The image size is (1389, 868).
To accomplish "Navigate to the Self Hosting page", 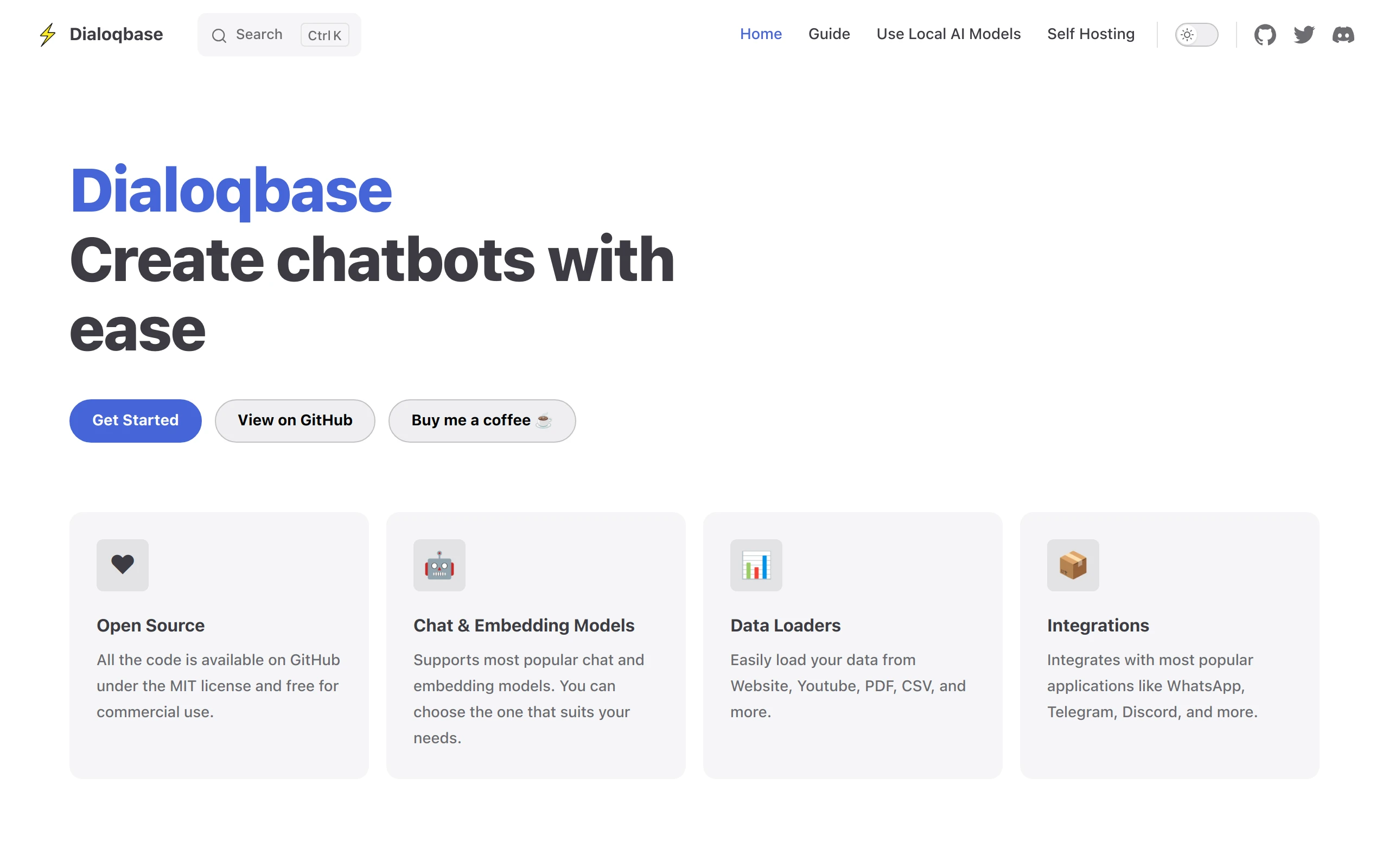I will point(1091,34).
